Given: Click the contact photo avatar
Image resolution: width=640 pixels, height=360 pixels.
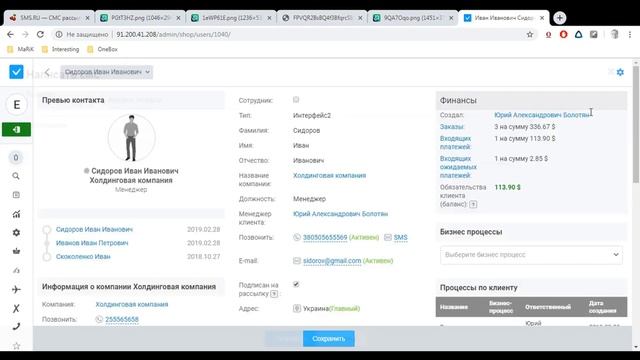Looking at the screenshot, I should coord(131,138).
